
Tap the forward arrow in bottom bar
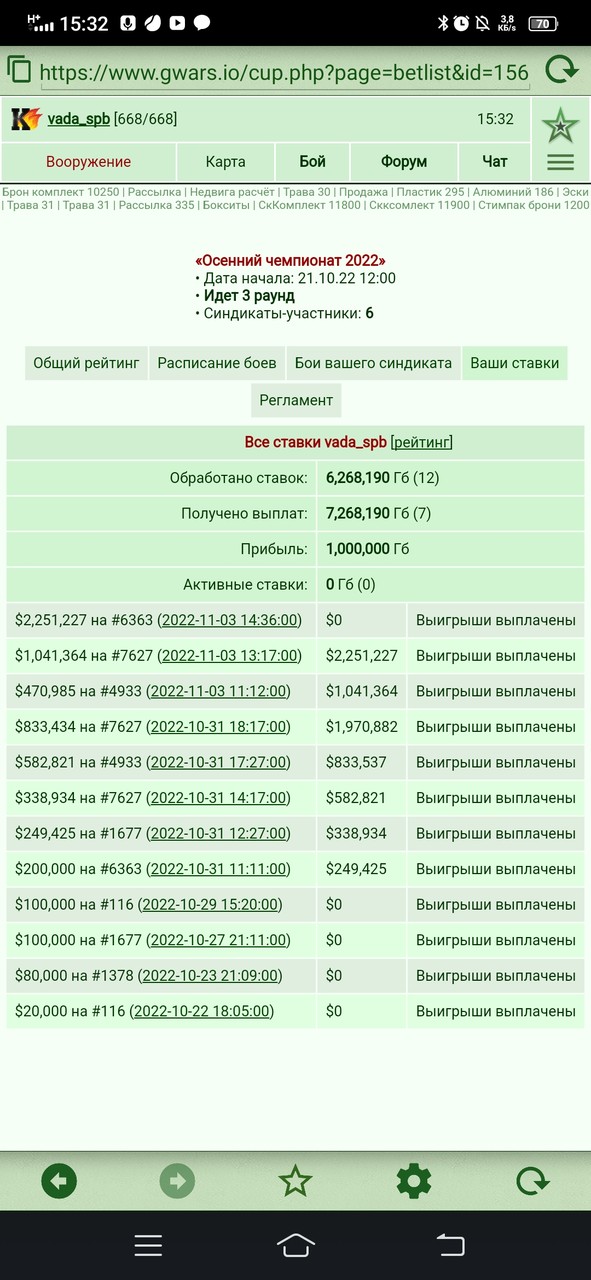[177, 1182]
